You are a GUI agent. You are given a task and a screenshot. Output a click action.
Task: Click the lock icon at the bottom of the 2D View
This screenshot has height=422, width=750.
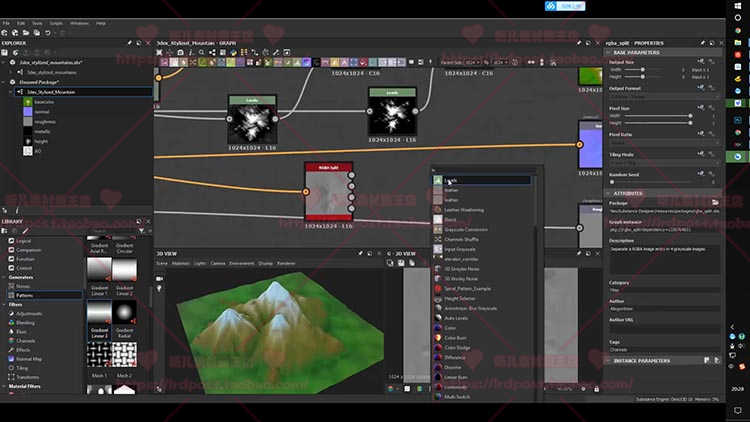click(596, 389)
